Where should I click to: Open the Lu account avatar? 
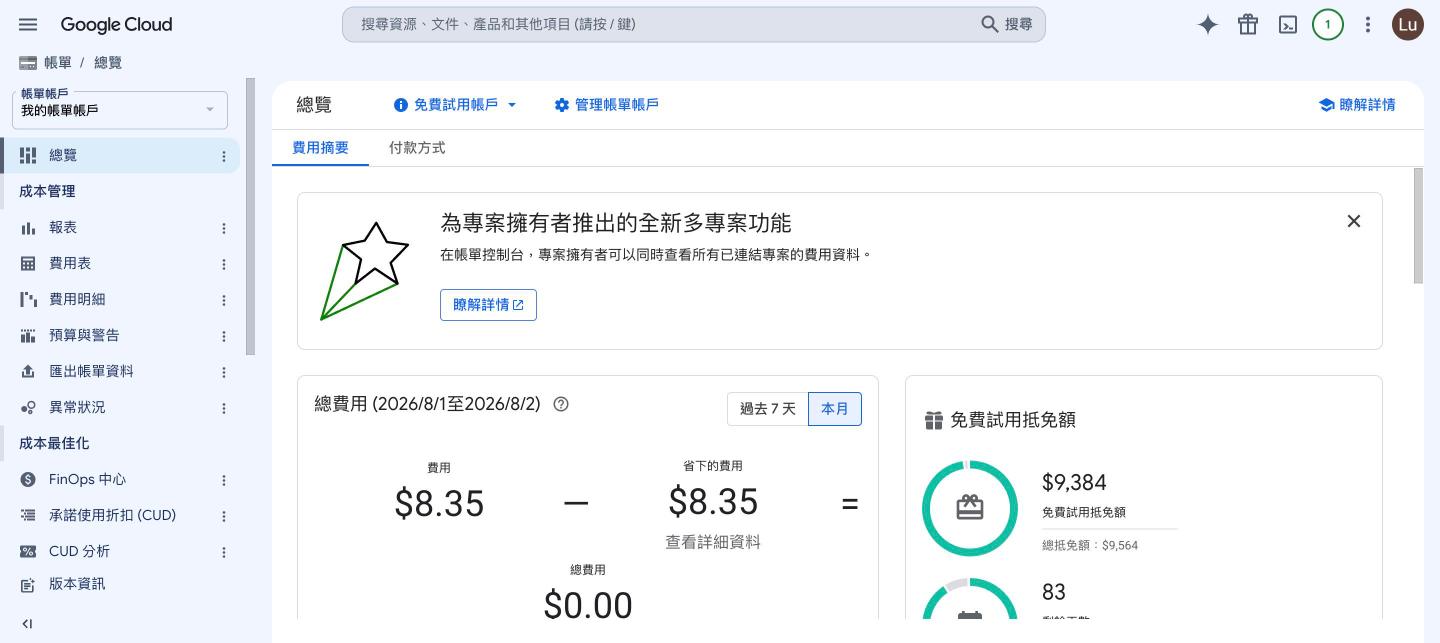click(x=1408, y=25)
